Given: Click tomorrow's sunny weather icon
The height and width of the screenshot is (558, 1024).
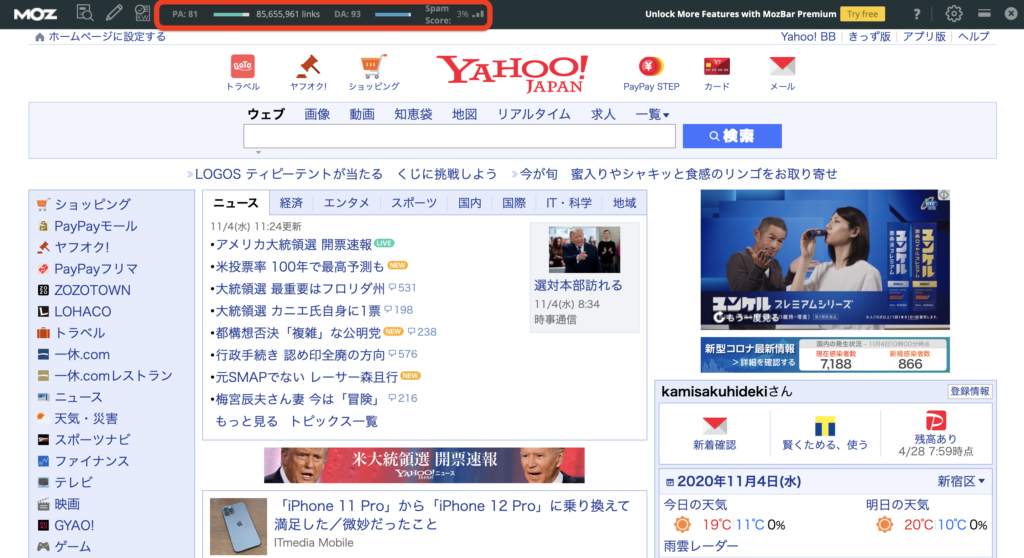Looking at the screenshot, I should click(884, 524).
